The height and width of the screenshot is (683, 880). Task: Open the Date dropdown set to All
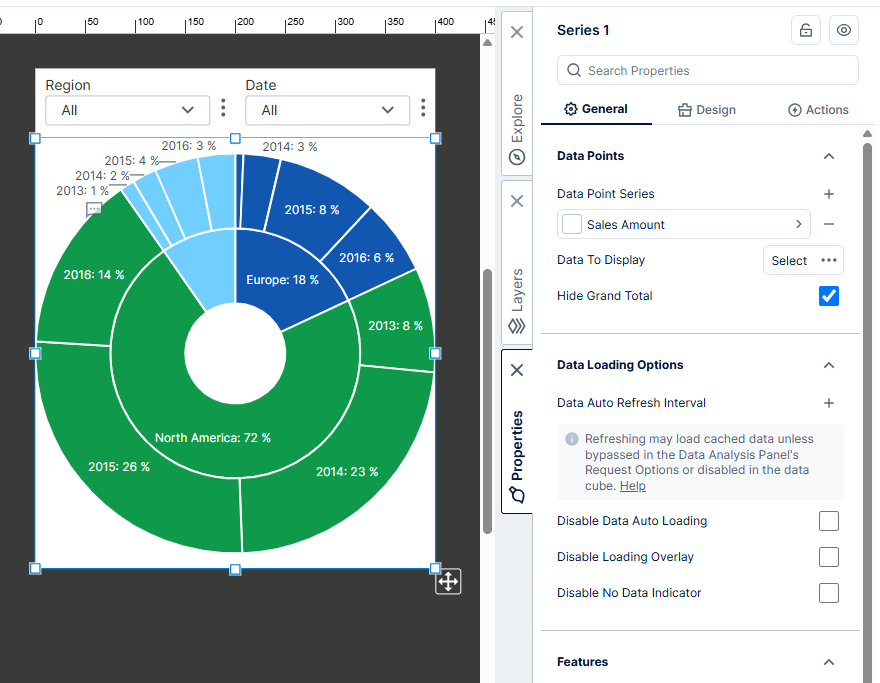point(327,110)
